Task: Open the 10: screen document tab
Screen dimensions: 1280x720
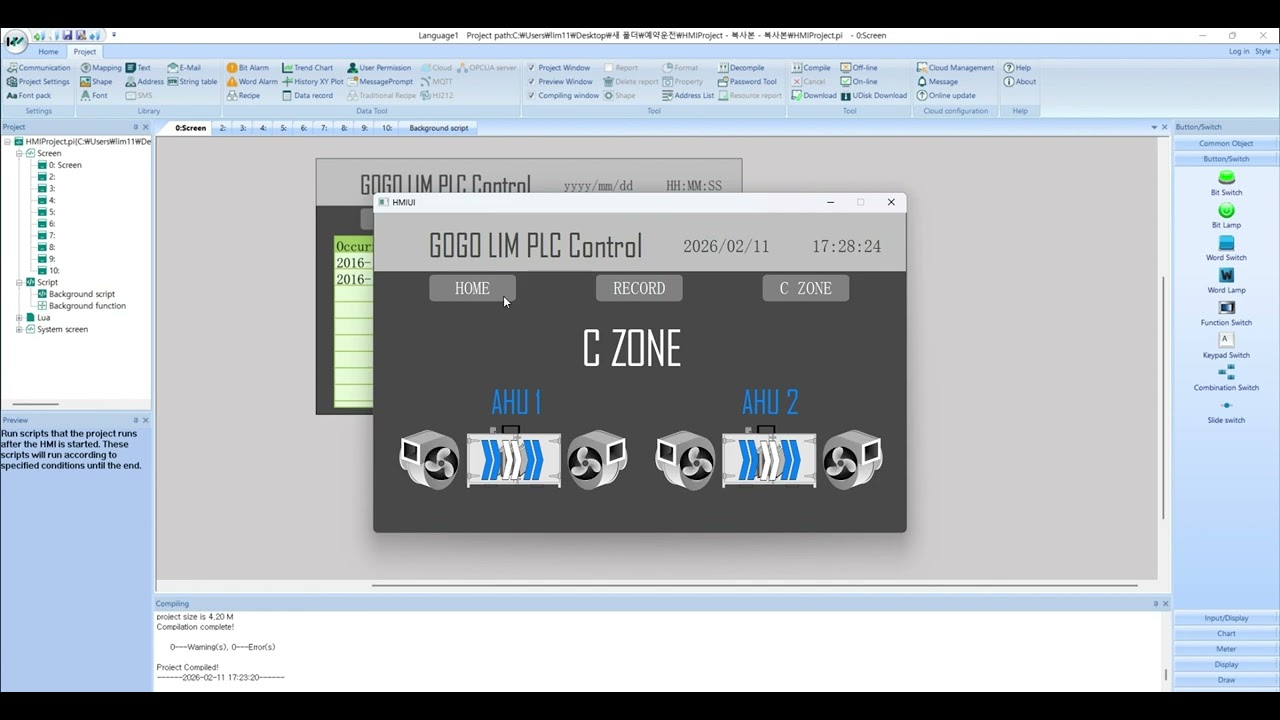Action: click(387, 128)
